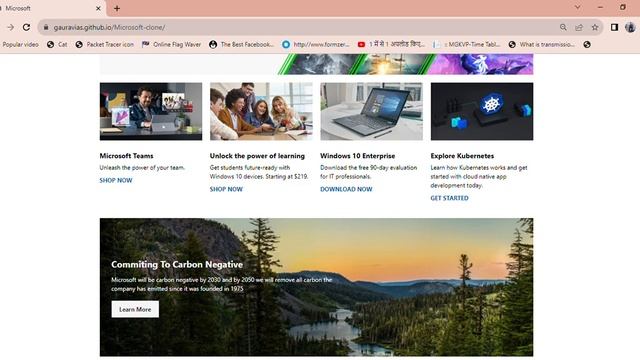
Task: Click the DOWNLOAD NOW link
Action: pos(346,189)
